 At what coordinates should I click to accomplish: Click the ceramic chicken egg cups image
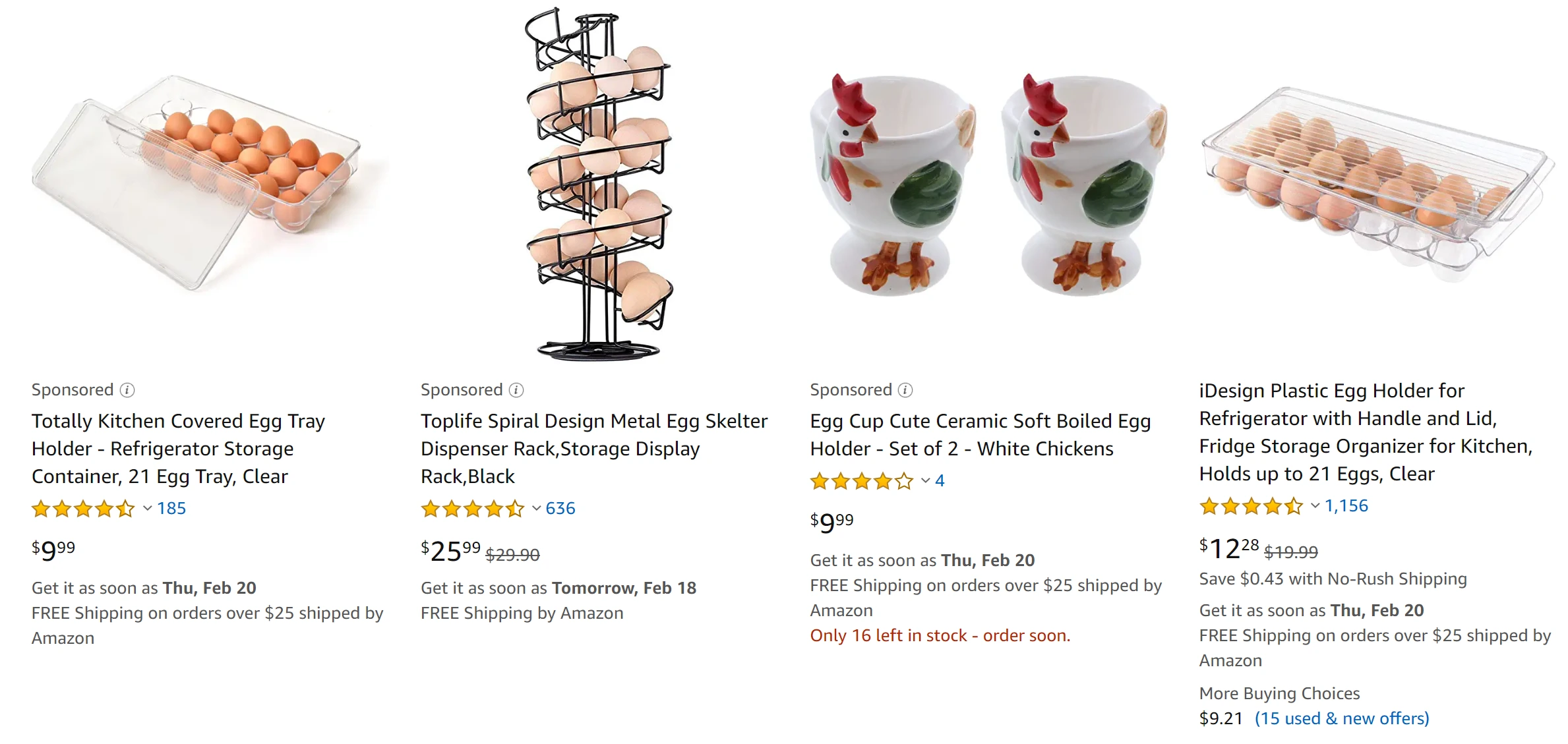(x=988, y=185)
